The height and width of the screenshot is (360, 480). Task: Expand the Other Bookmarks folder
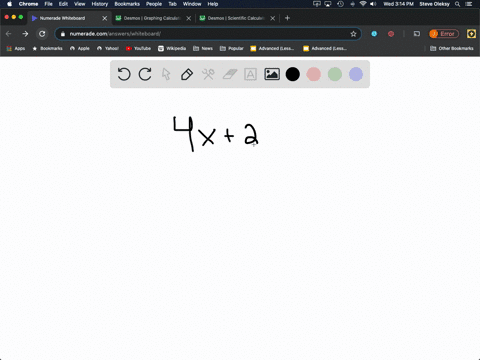(x=452, y=48)
